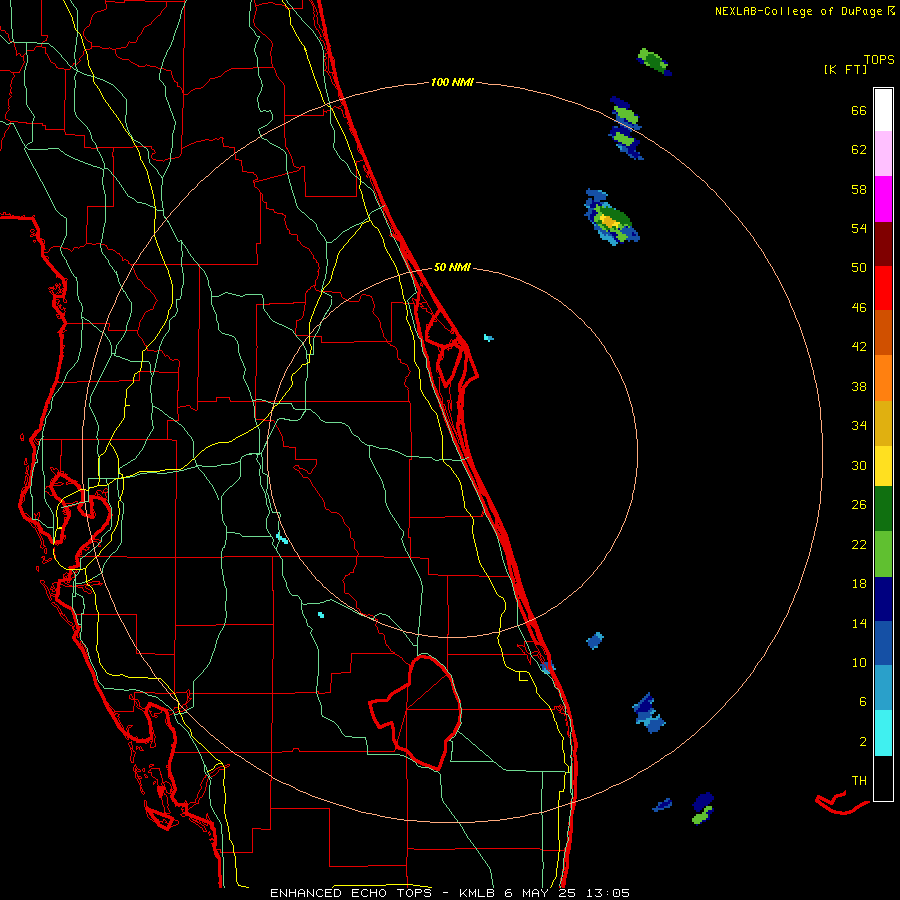Select the 22 scale label
This screenshot has width=900, height=900.
(859, 544)
